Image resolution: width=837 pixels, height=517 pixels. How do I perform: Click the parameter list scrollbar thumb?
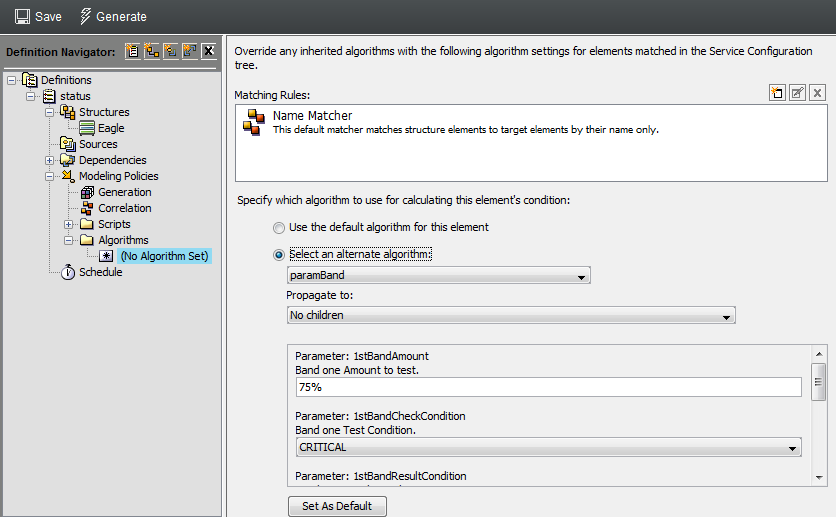click(x=818, y=382)
